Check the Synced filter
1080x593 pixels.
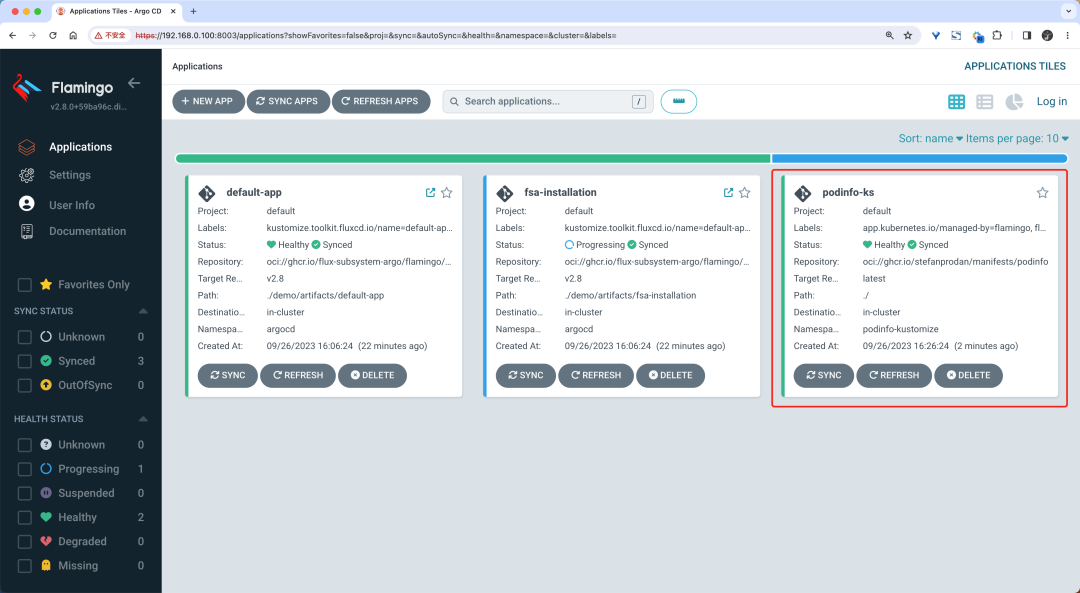pyautogui.click(x=25, y=361)
